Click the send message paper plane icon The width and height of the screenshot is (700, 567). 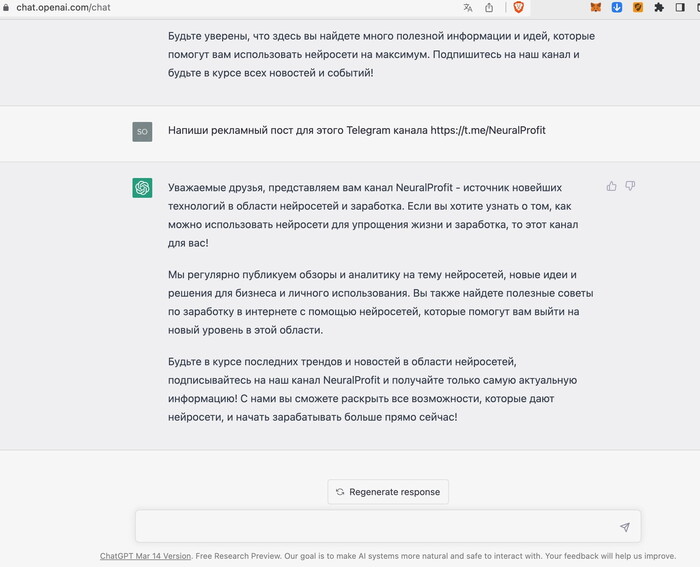[625, 527]
